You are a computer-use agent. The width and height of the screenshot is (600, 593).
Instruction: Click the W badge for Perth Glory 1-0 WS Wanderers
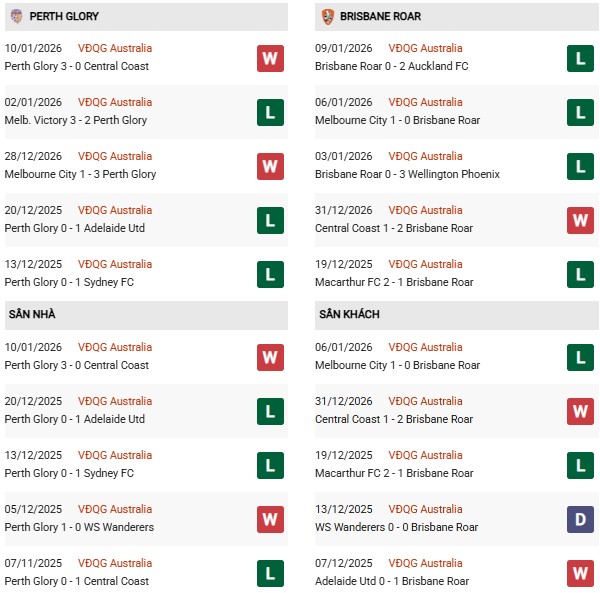270,519
